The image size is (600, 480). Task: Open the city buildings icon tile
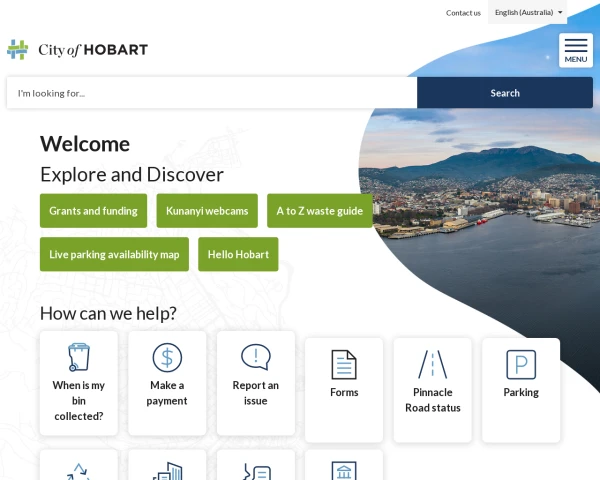[167, 470]
